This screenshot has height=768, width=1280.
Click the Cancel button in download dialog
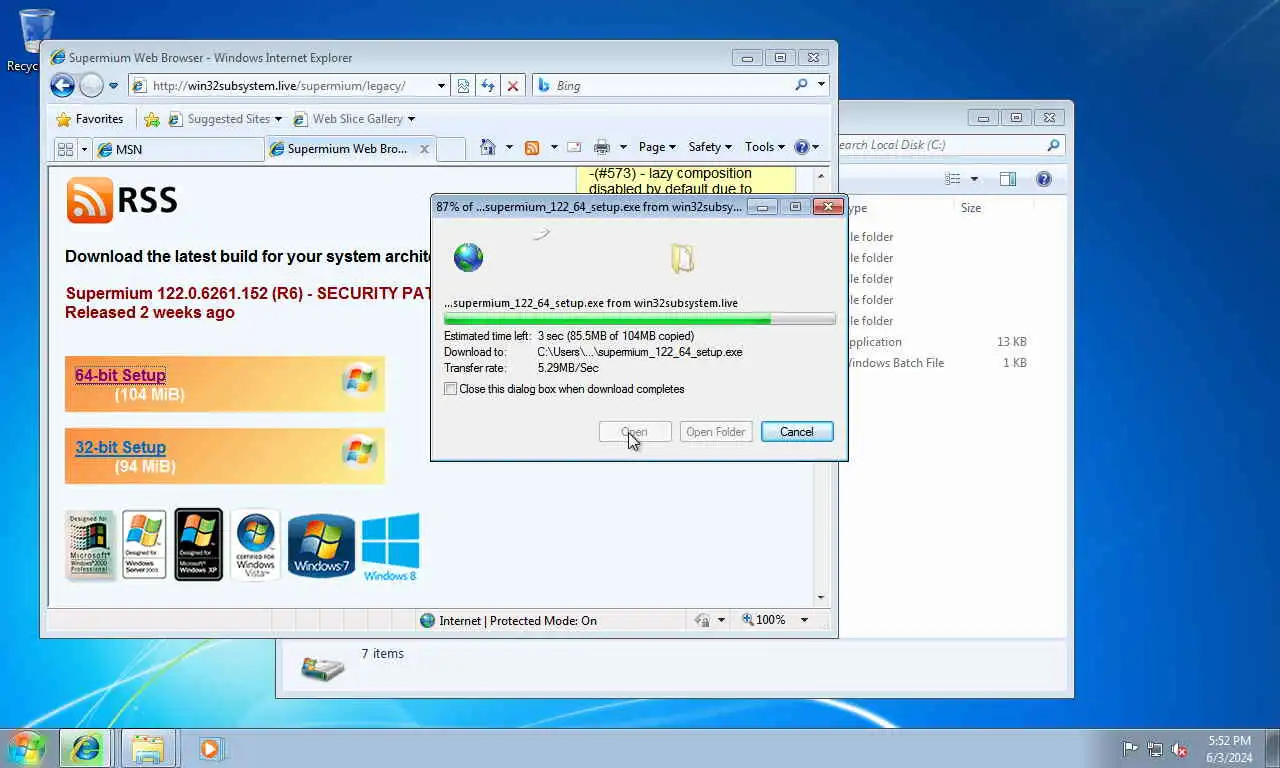[797, 432]
